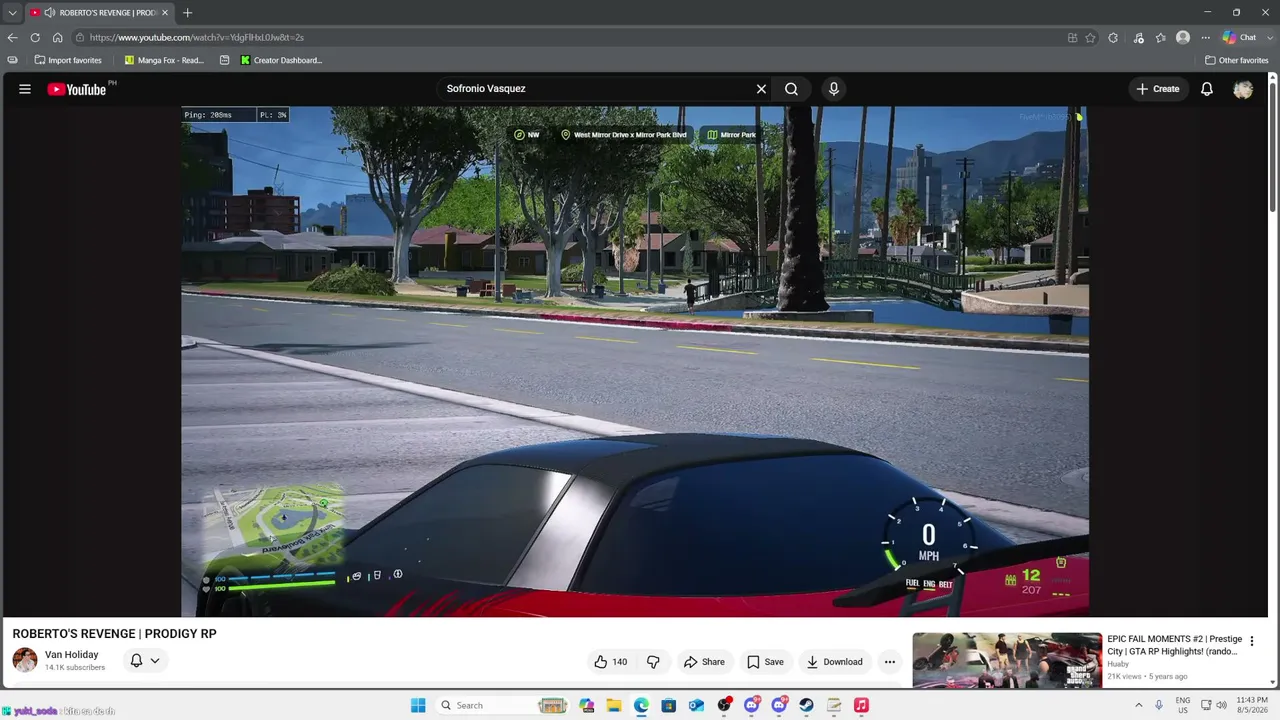Open the Create menu on YouTube
Screen dimensions: 1280x720
(x=1158, y=89)
